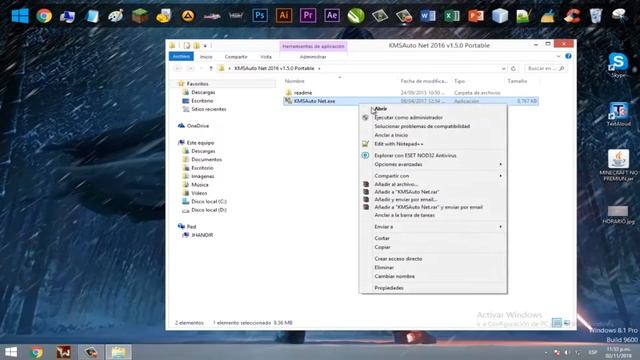Open OneDrive in the navigation pane
The width and height of the screenshot is (640, 360).
[x=198, y=126]
